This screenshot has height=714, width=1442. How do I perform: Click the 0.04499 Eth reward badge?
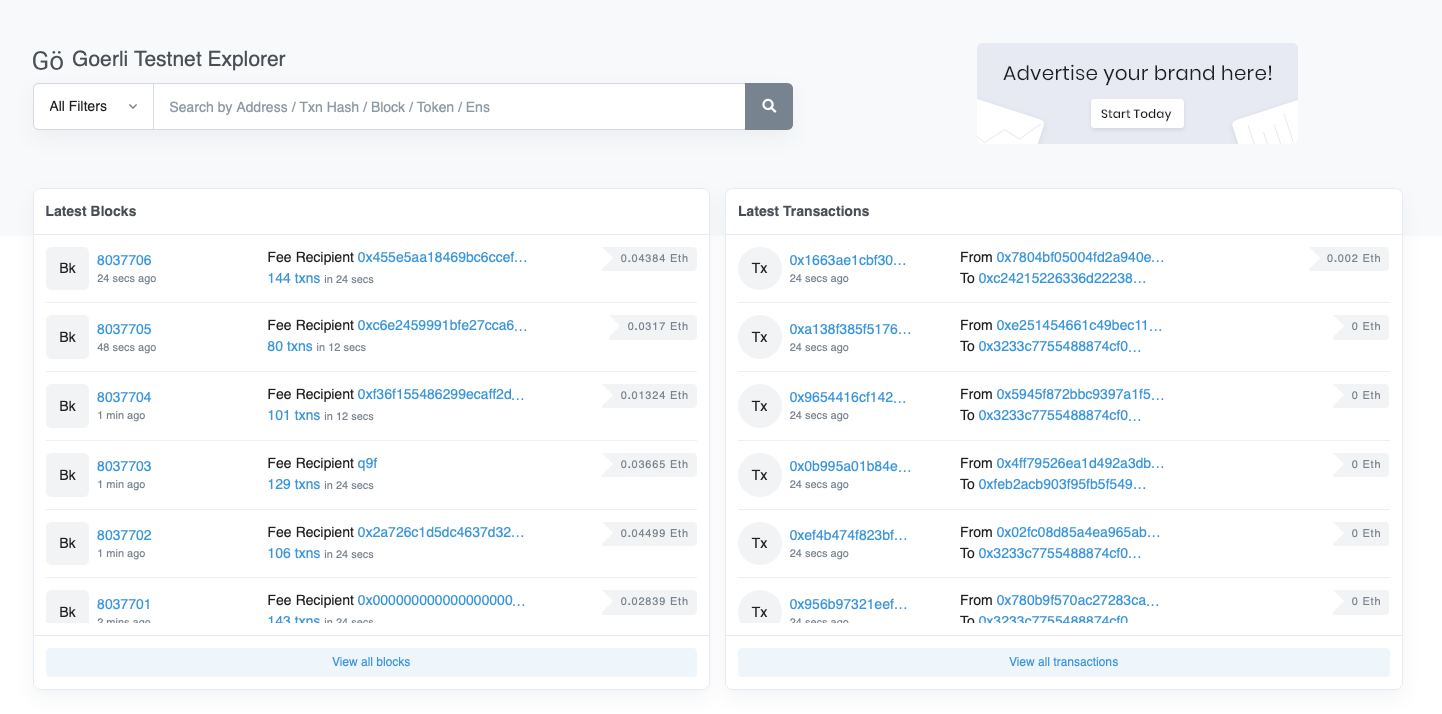649,533
